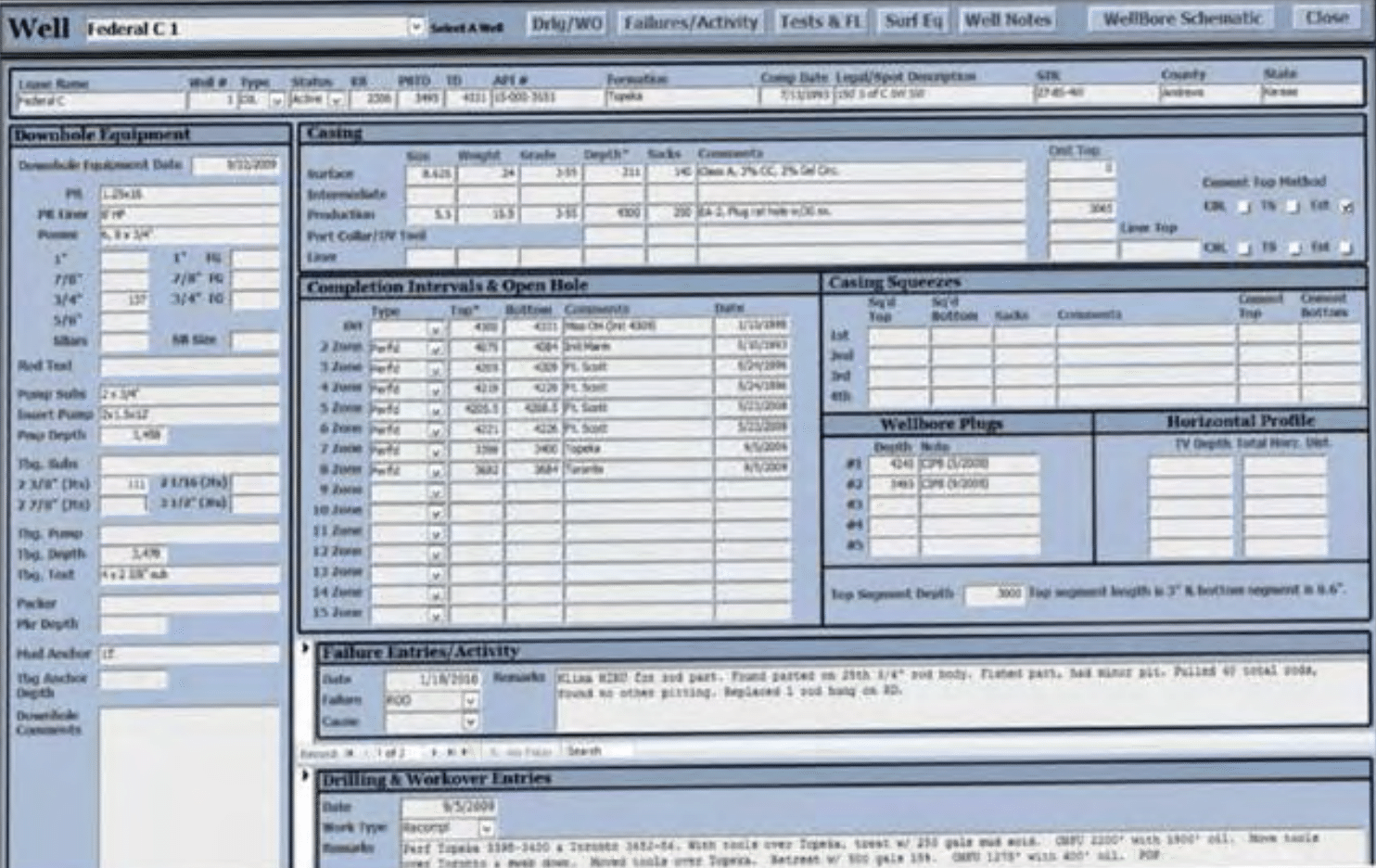Open the Drlg/WO tab
The image size is (1376, 868).
[566, 22]
